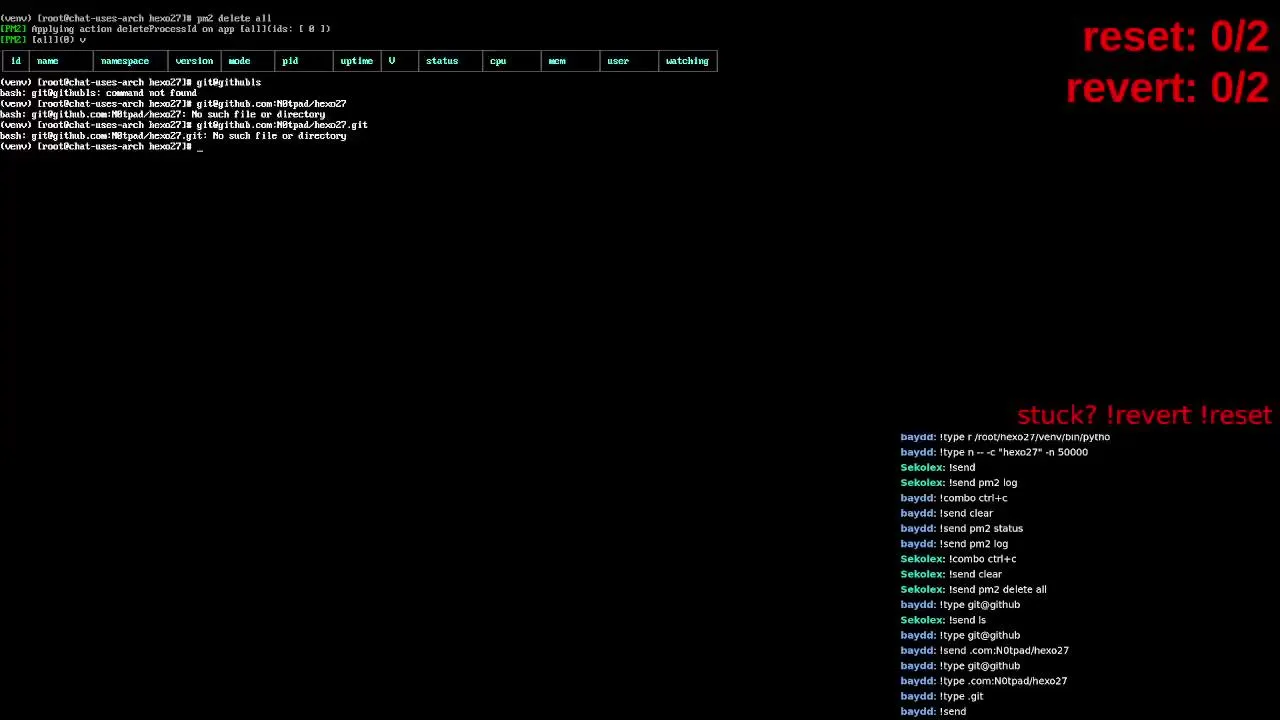Click baydd's '!send pm2 status' message
Viewport: 1280px width, 720px height.
(961, 528)
